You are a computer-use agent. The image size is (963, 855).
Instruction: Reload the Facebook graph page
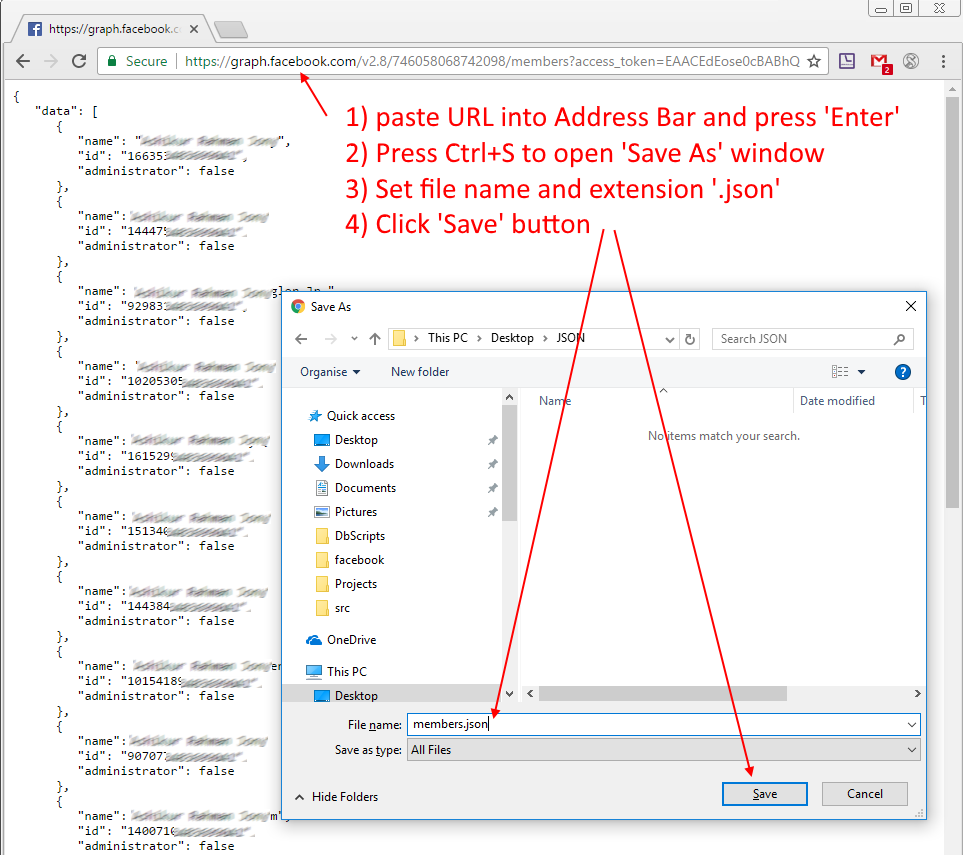point(79,61)
